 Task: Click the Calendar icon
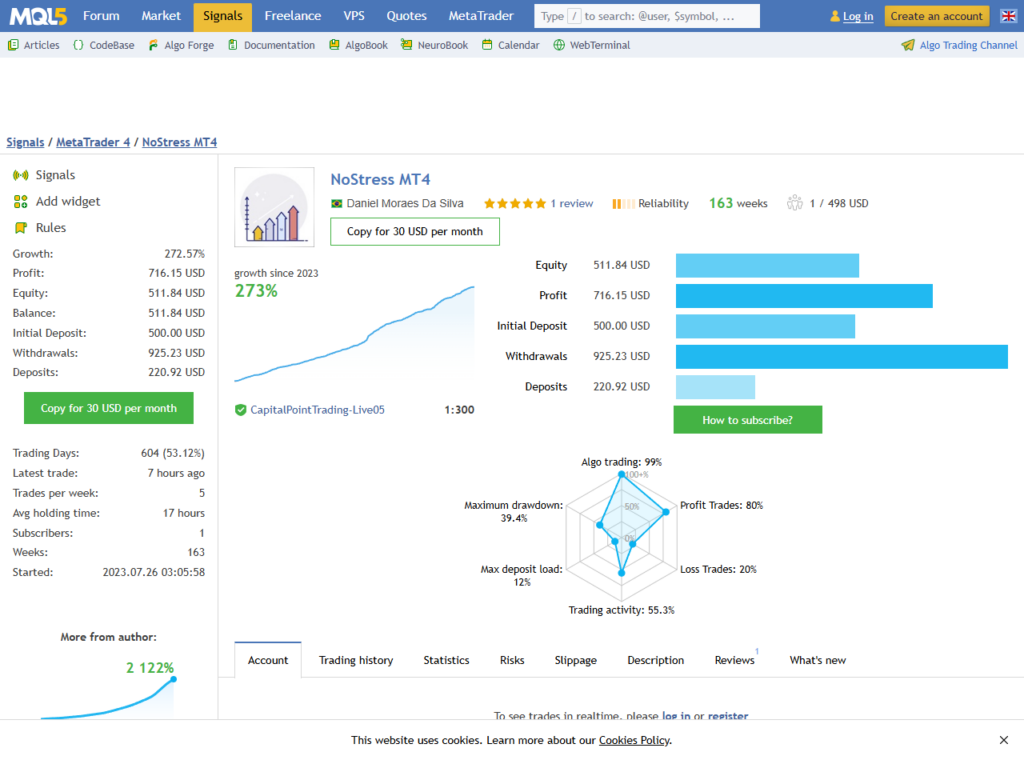point(487,45)
